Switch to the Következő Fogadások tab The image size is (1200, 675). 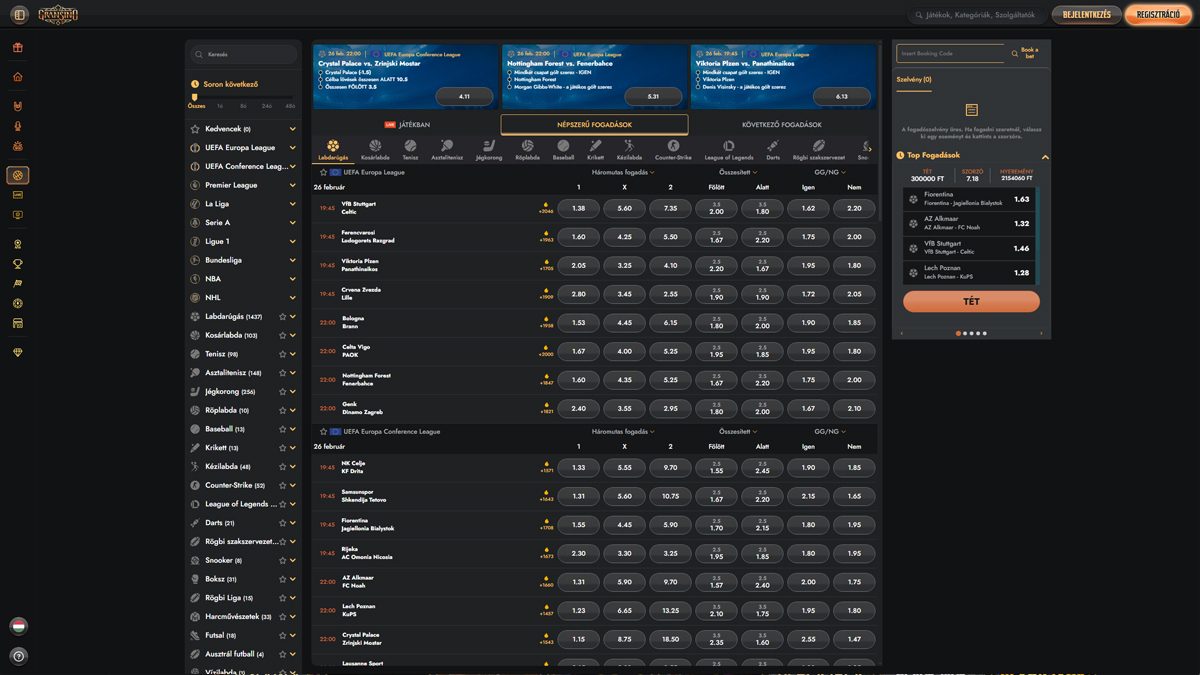(x=781, y=125)
